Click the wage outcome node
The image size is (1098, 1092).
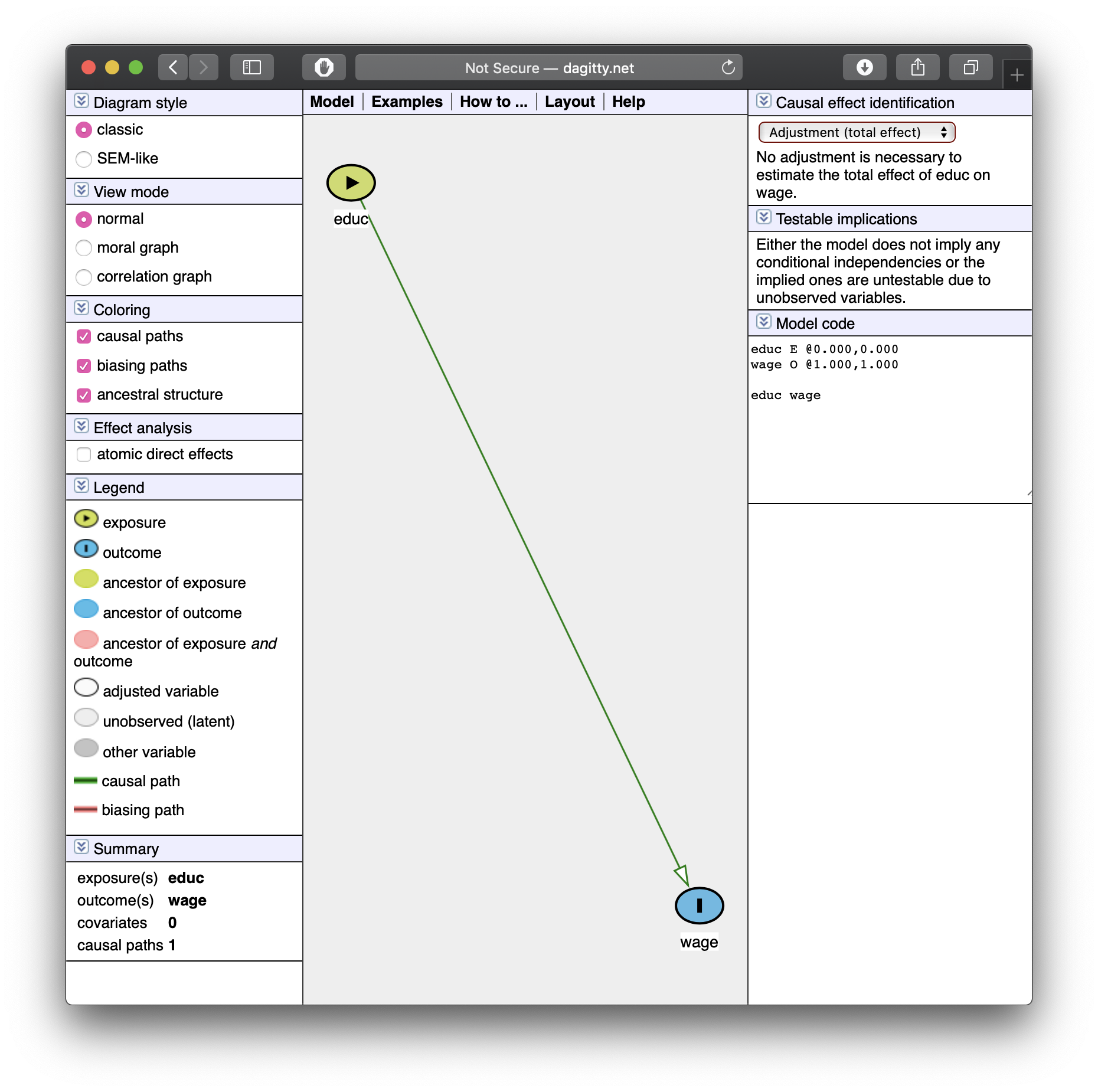[699, 905]
